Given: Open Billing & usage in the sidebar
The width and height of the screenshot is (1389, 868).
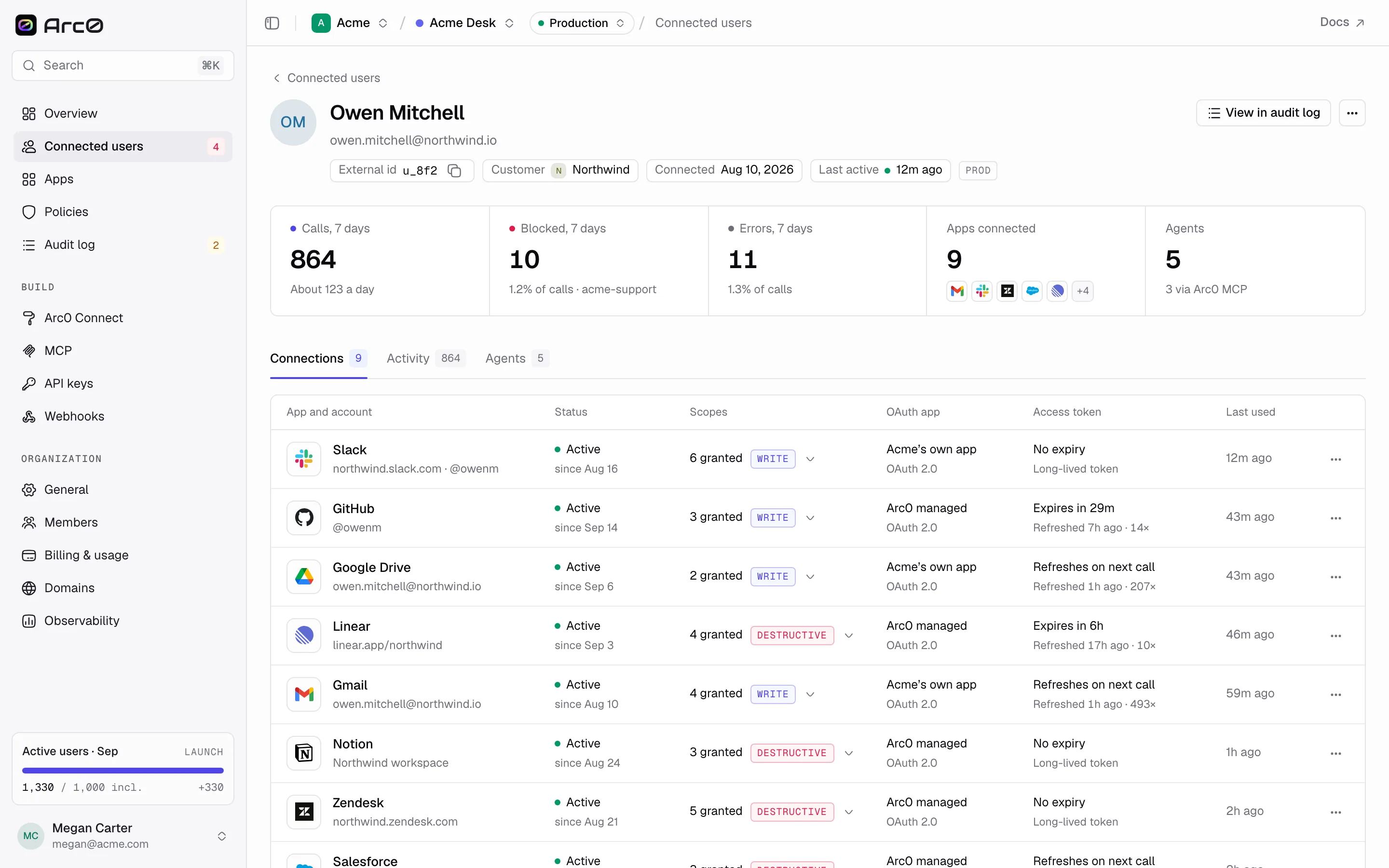Looking at the screenshot, I should tap(123, 555).
